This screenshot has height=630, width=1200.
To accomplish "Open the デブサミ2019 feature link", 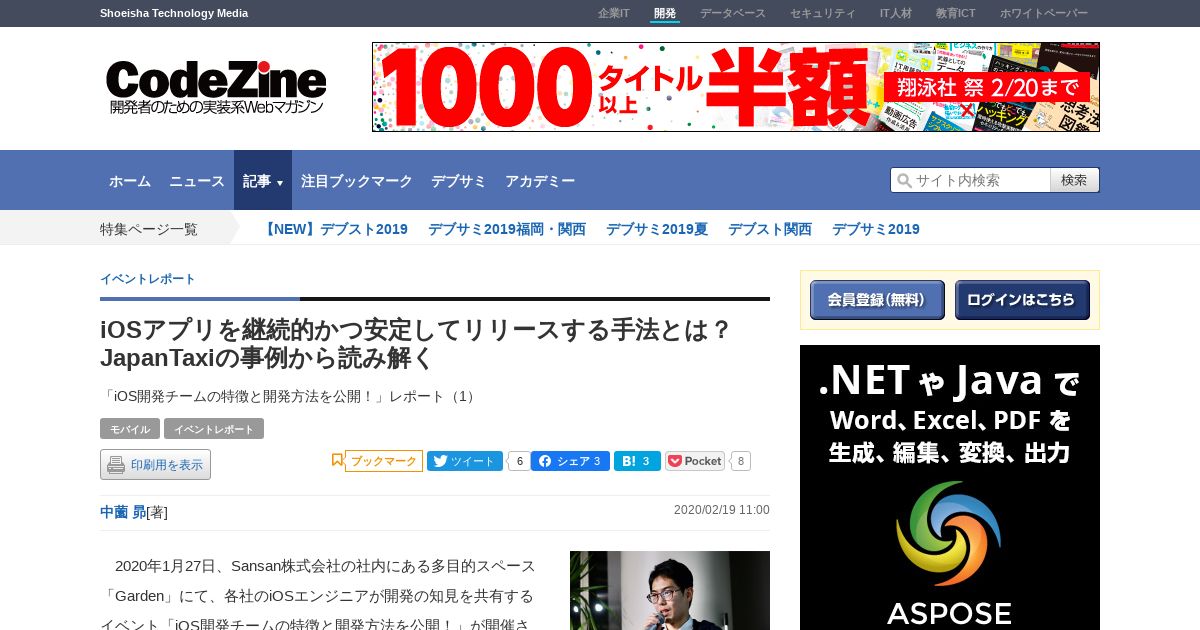I will [876, 229].
